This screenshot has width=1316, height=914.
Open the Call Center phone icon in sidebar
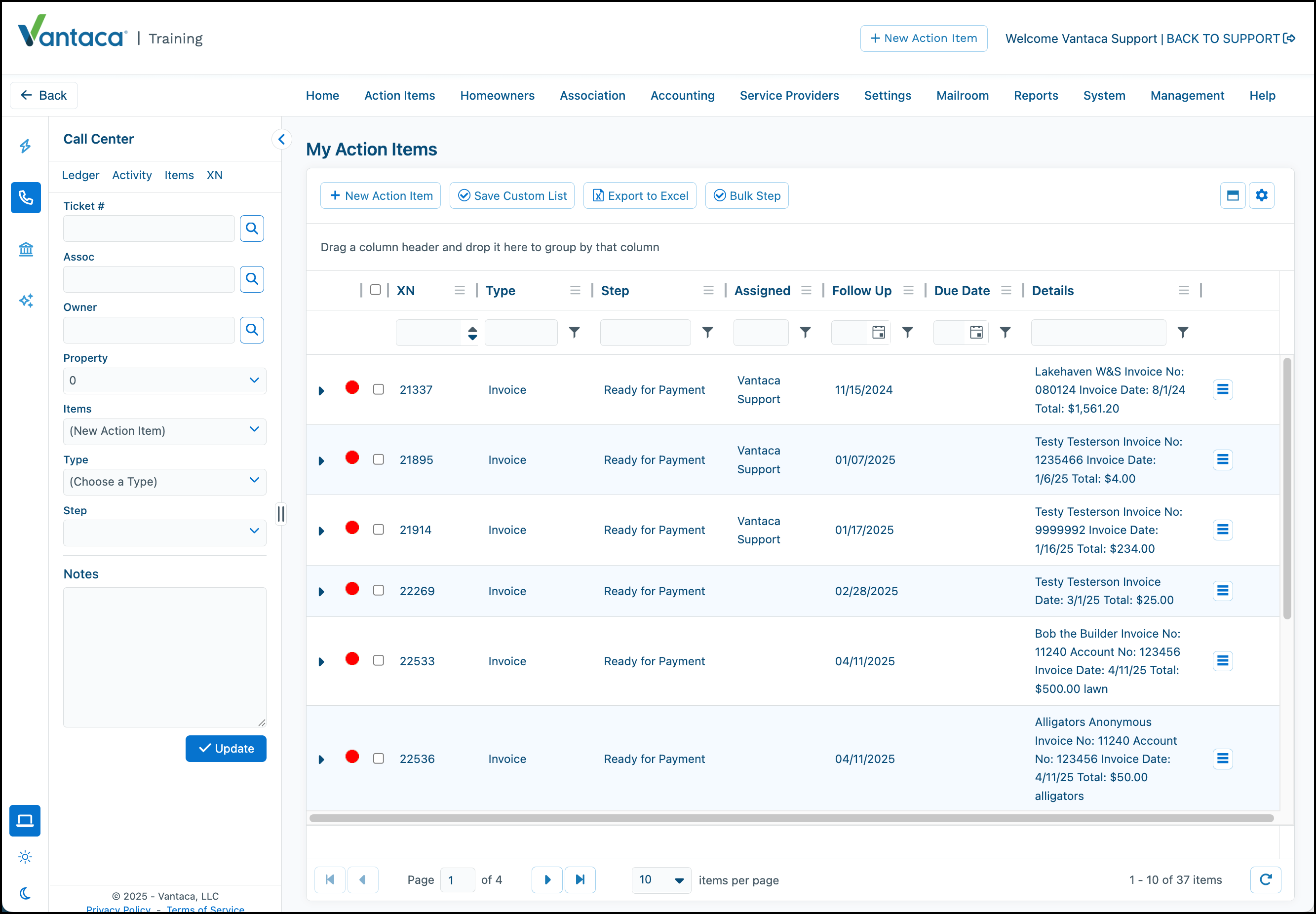coord(26,197)
